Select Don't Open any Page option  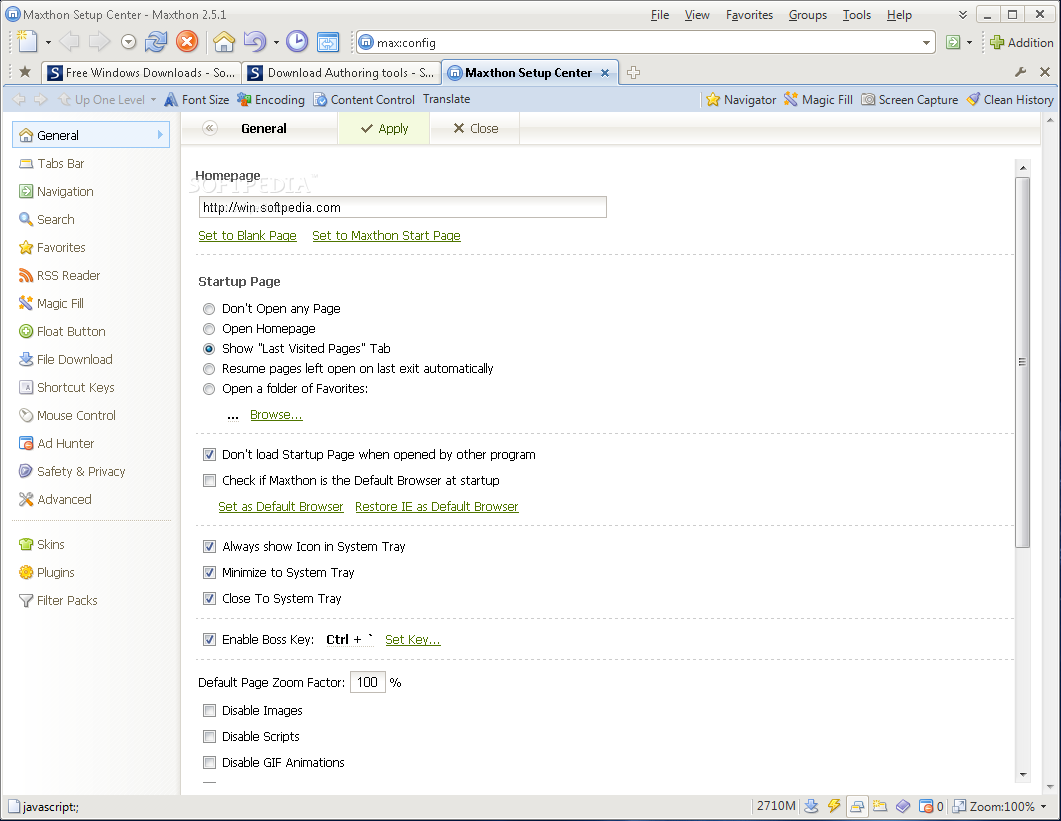click(x=209, y=309)
